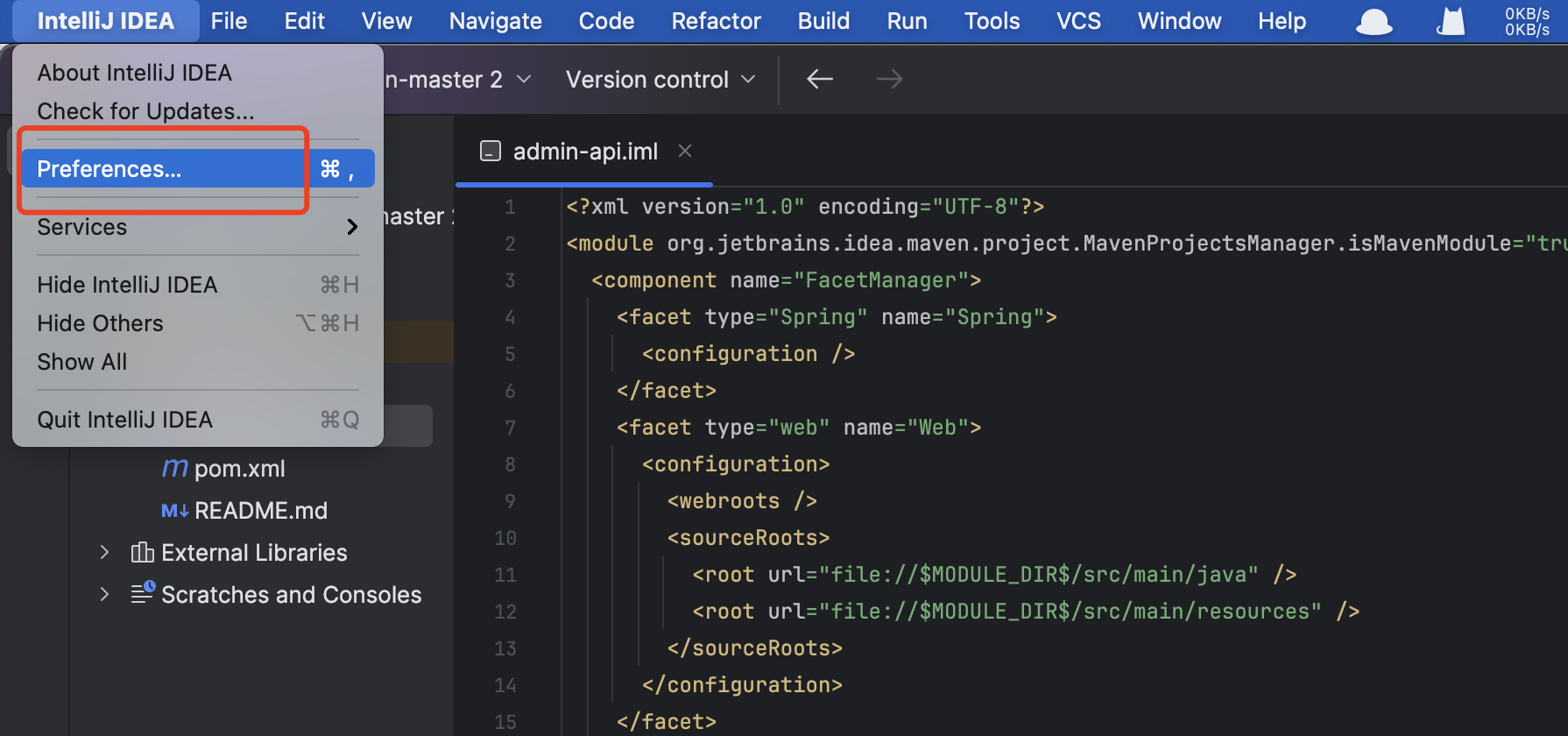Close the admin-api.iml tab

click(685, 152)
